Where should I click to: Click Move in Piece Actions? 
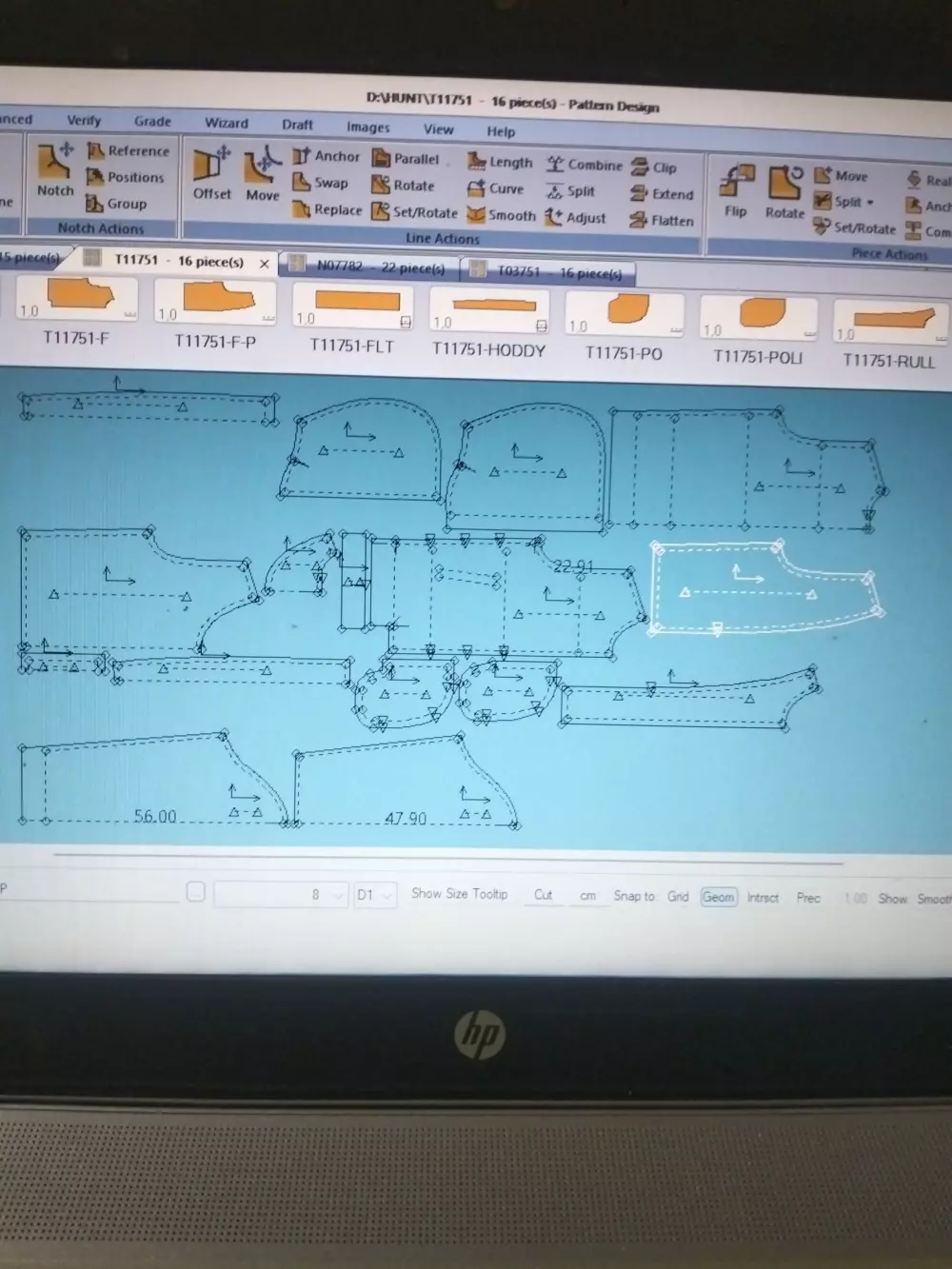[x=842, y=176]
